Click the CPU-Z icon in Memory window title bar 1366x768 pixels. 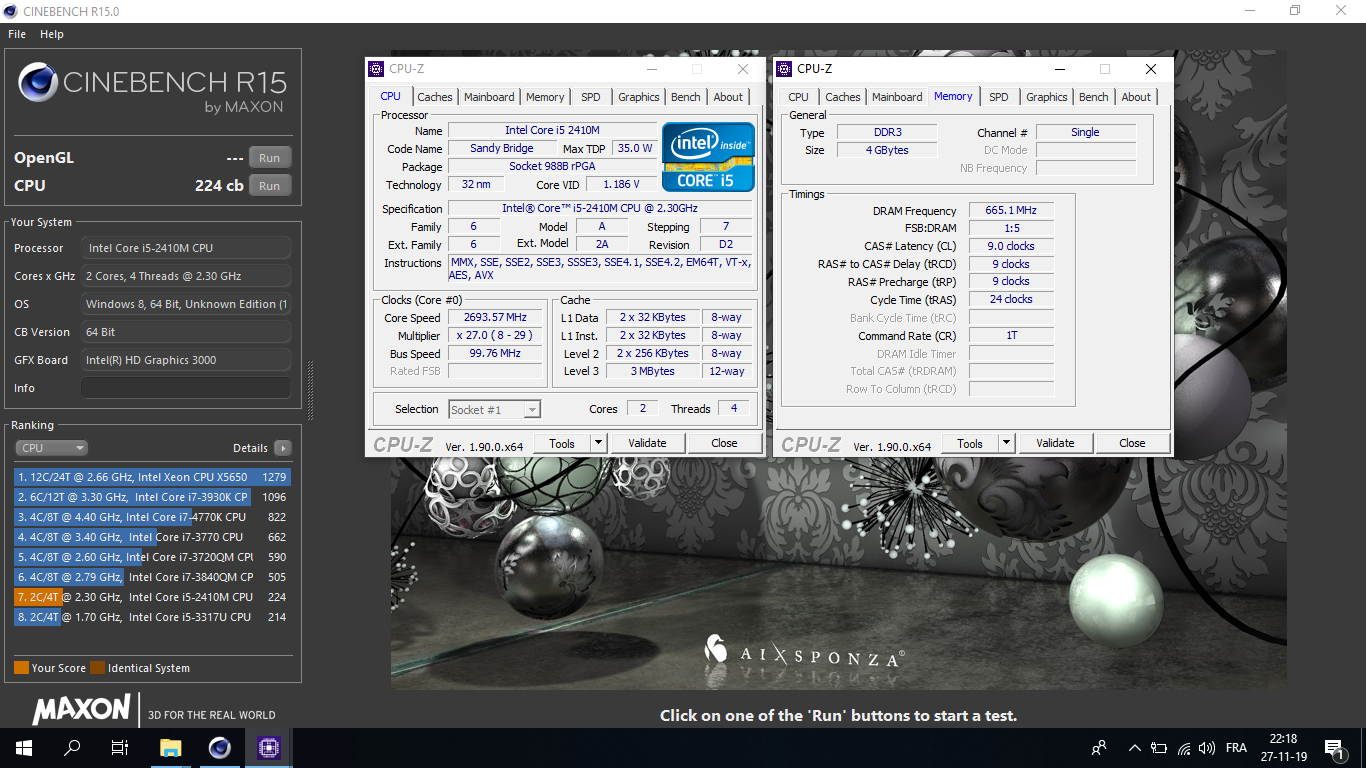coord(784,69)
